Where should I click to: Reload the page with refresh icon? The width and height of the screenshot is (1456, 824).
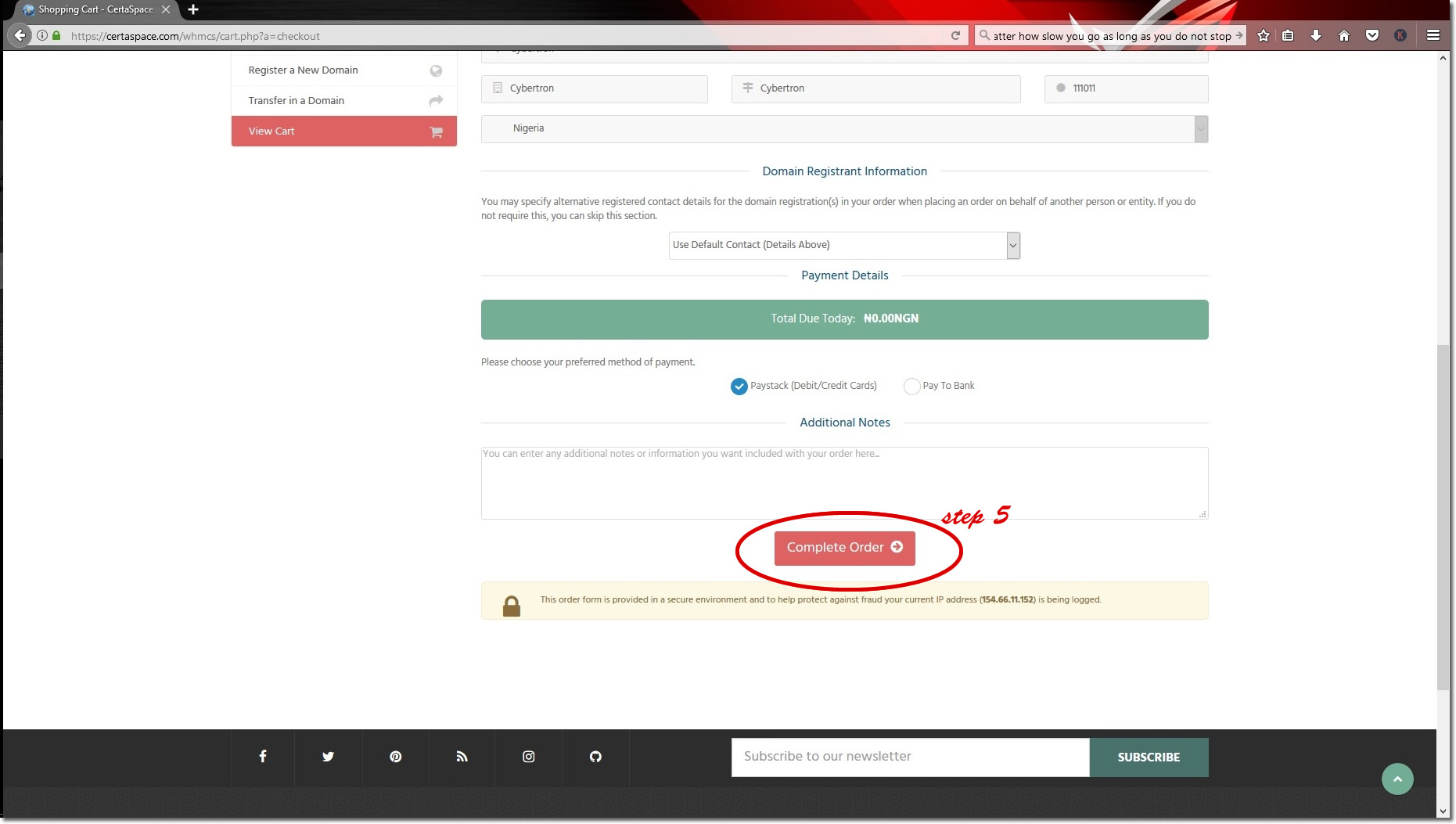coord(955,35)
